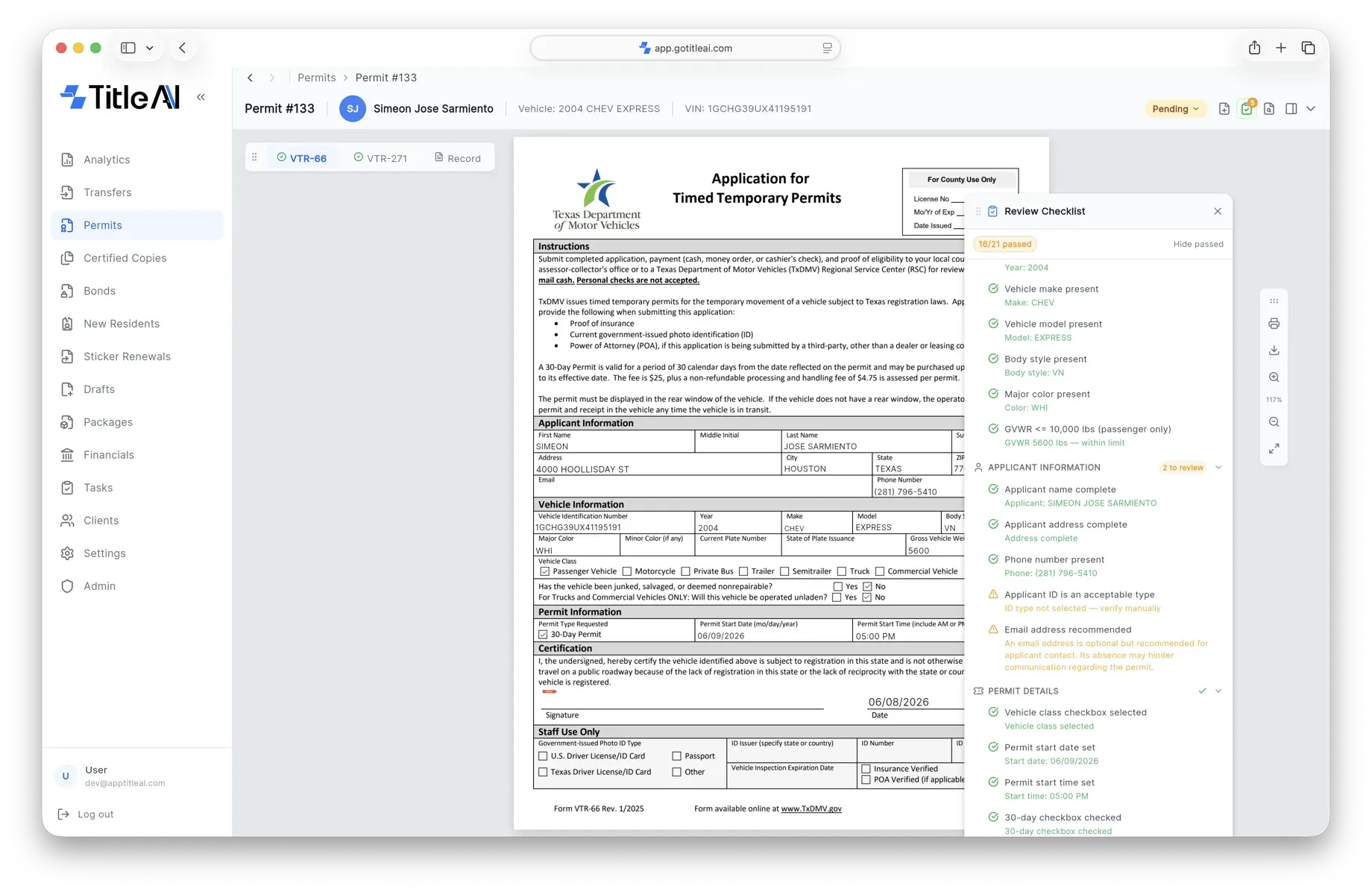The width and height of the screenshot is (1372, 892).
Task: Open New Residents section
Action: pyautogui.click(x=137, y=324)
